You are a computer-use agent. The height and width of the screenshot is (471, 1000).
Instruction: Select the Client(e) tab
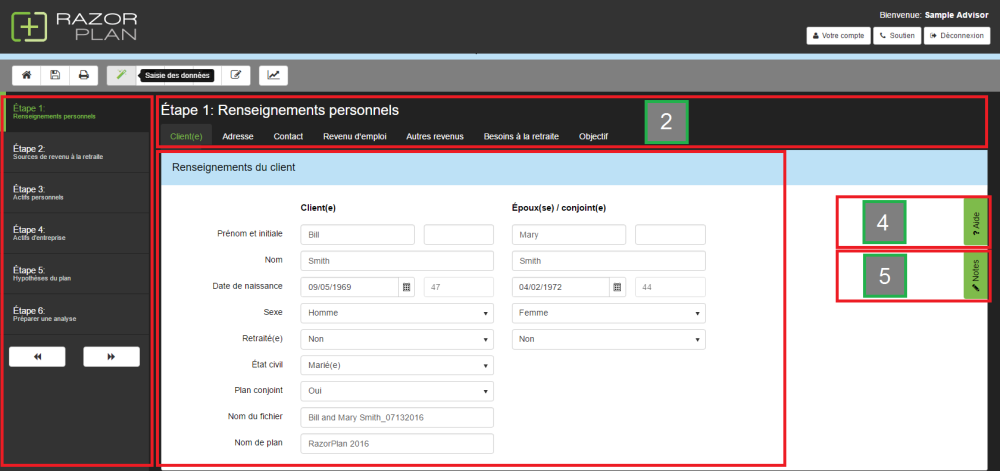[x=186, y=136]
